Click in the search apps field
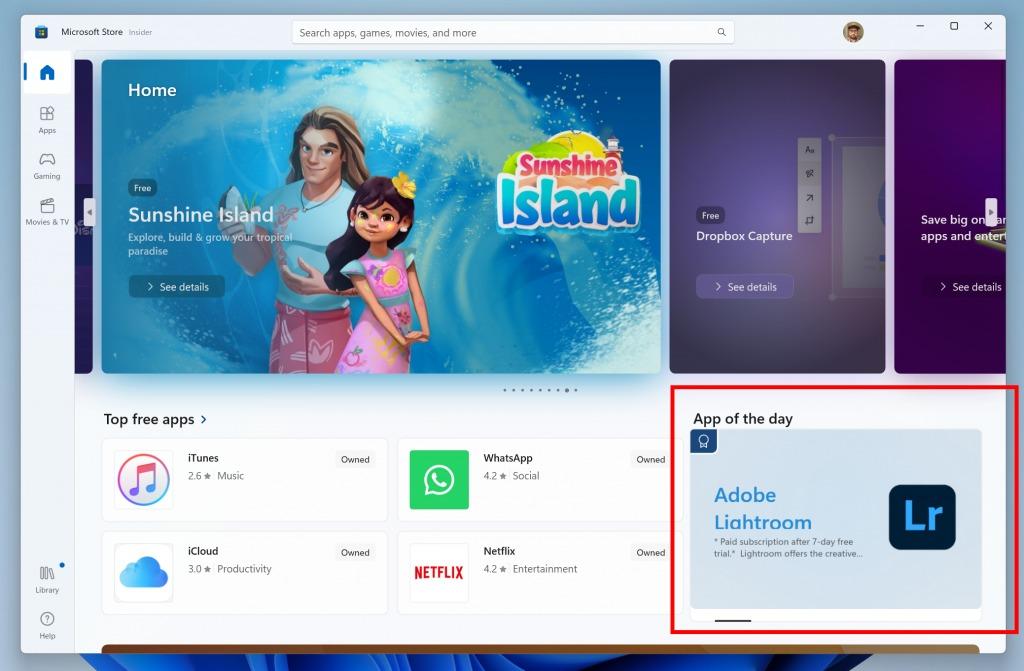Viewport: 1024px width, 671px height. pos(513,32)
